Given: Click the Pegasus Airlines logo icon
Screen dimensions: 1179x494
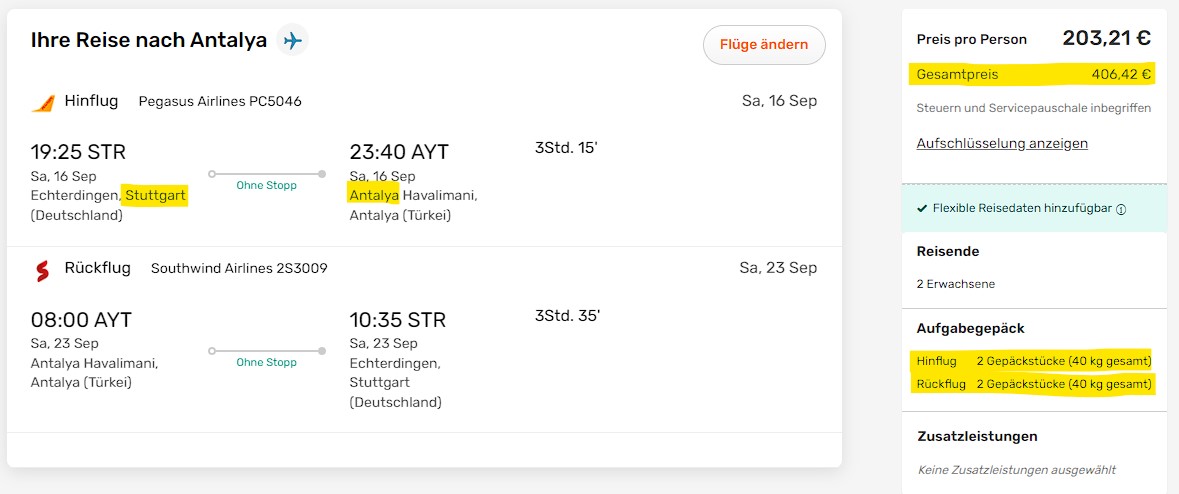Looking at the screenshot, I should [x=43, y=102].
